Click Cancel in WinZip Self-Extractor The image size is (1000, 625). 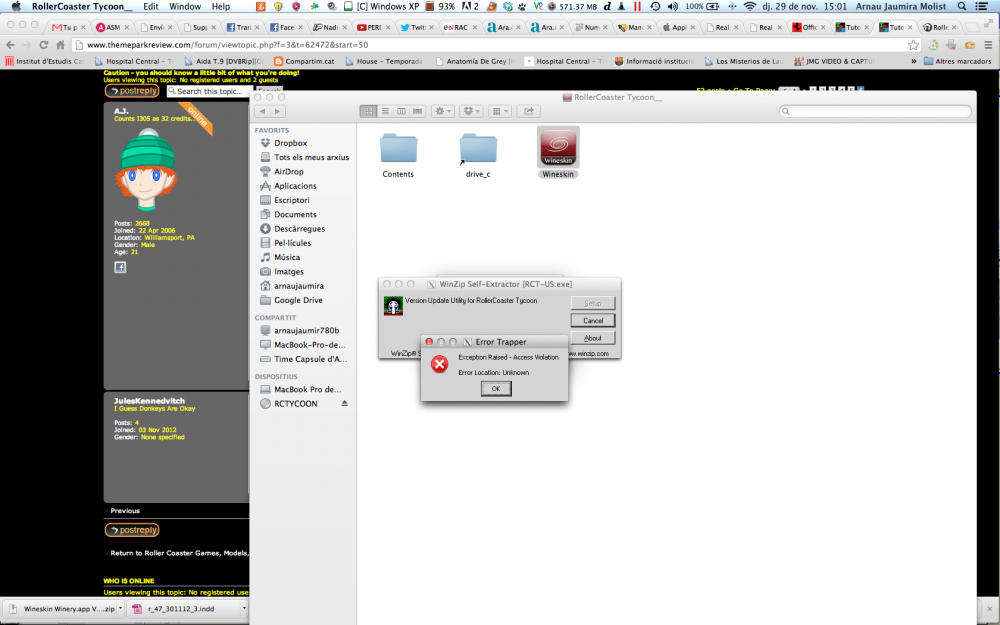coord(592,320)
